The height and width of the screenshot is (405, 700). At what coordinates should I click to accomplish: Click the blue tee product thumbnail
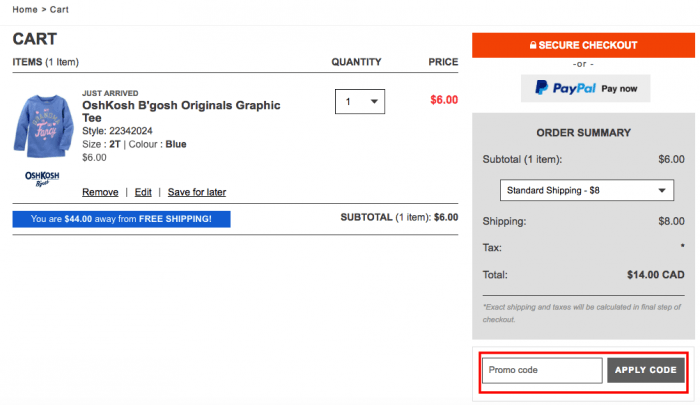(x=43, y=126)
